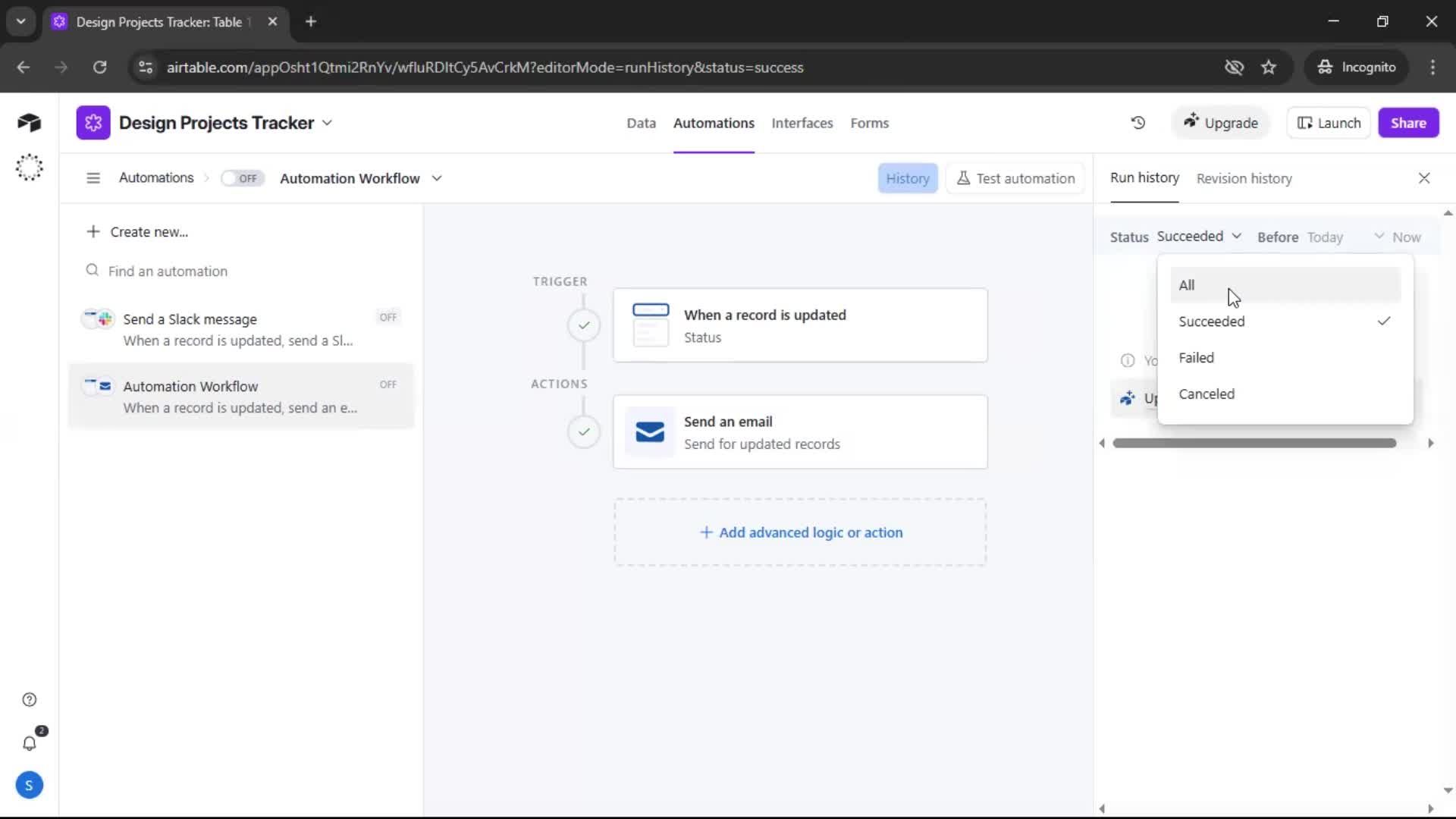Select All in status filter menu
This screenshot has width=1456, height=819.
pyautogui.click(x=1285, y=285)
